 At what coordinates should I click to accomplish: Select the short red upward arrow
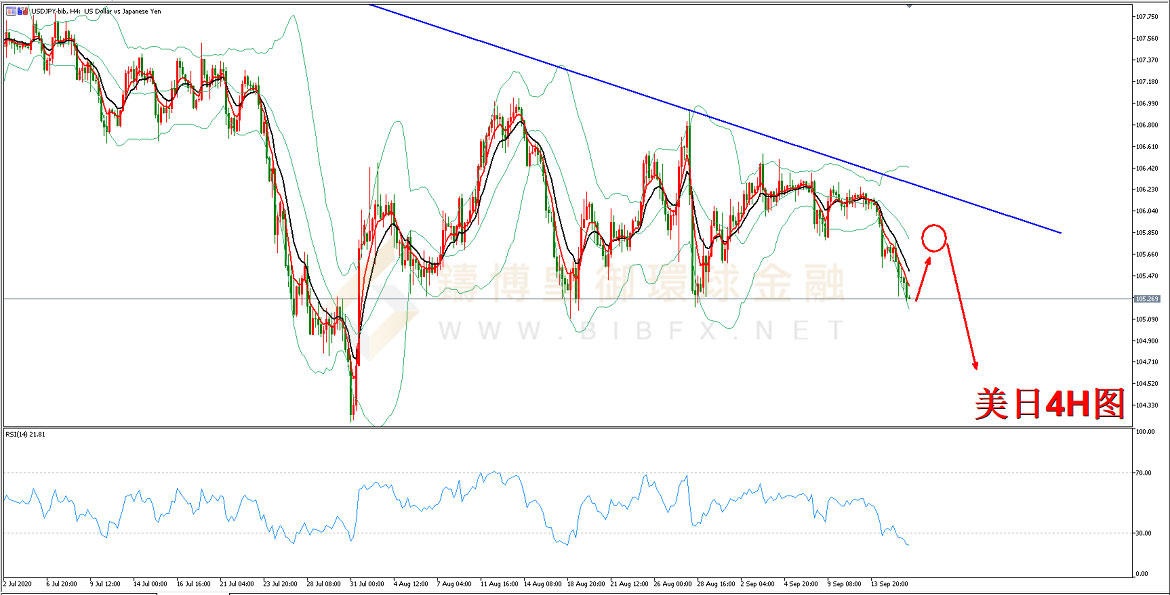[x=922, y=277]
